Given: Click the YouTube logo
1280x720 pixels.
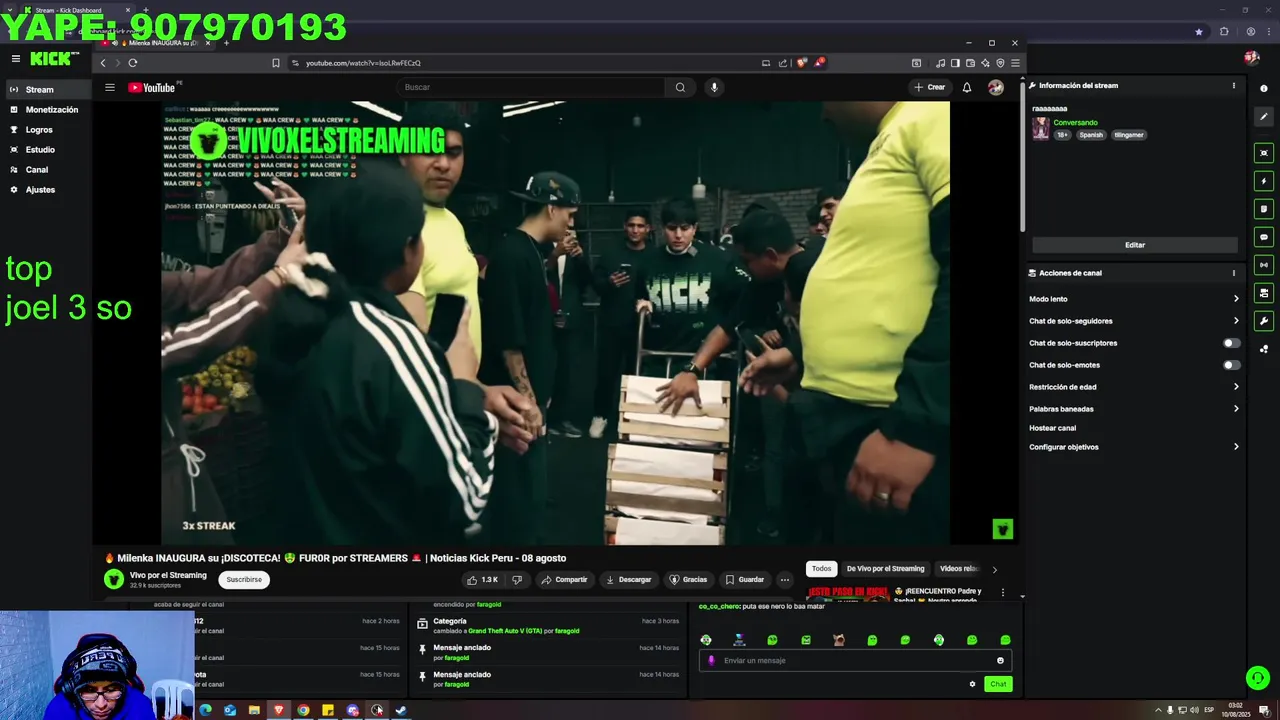Looking at the screenshot, I should tap(152, 88).
